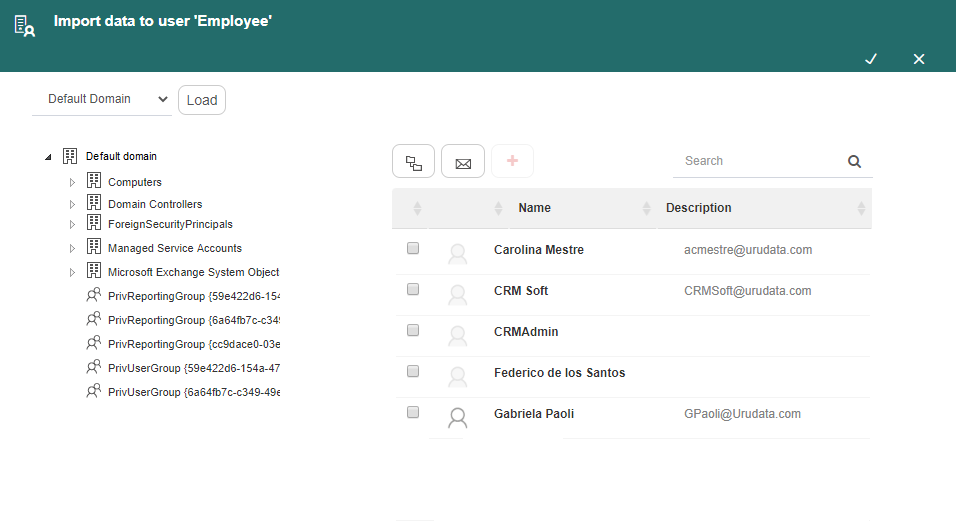
Task: Confirm import with the checkmark icon
Action: (871, 59)
